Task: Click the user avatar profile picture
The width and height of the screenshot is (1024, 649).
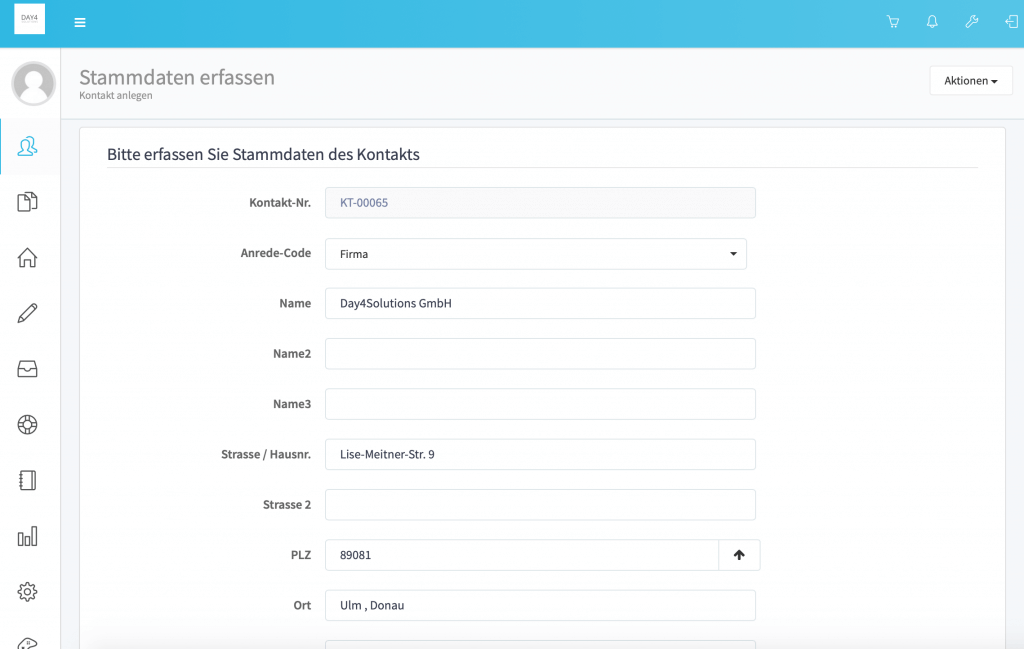Action: click(33, 83)
